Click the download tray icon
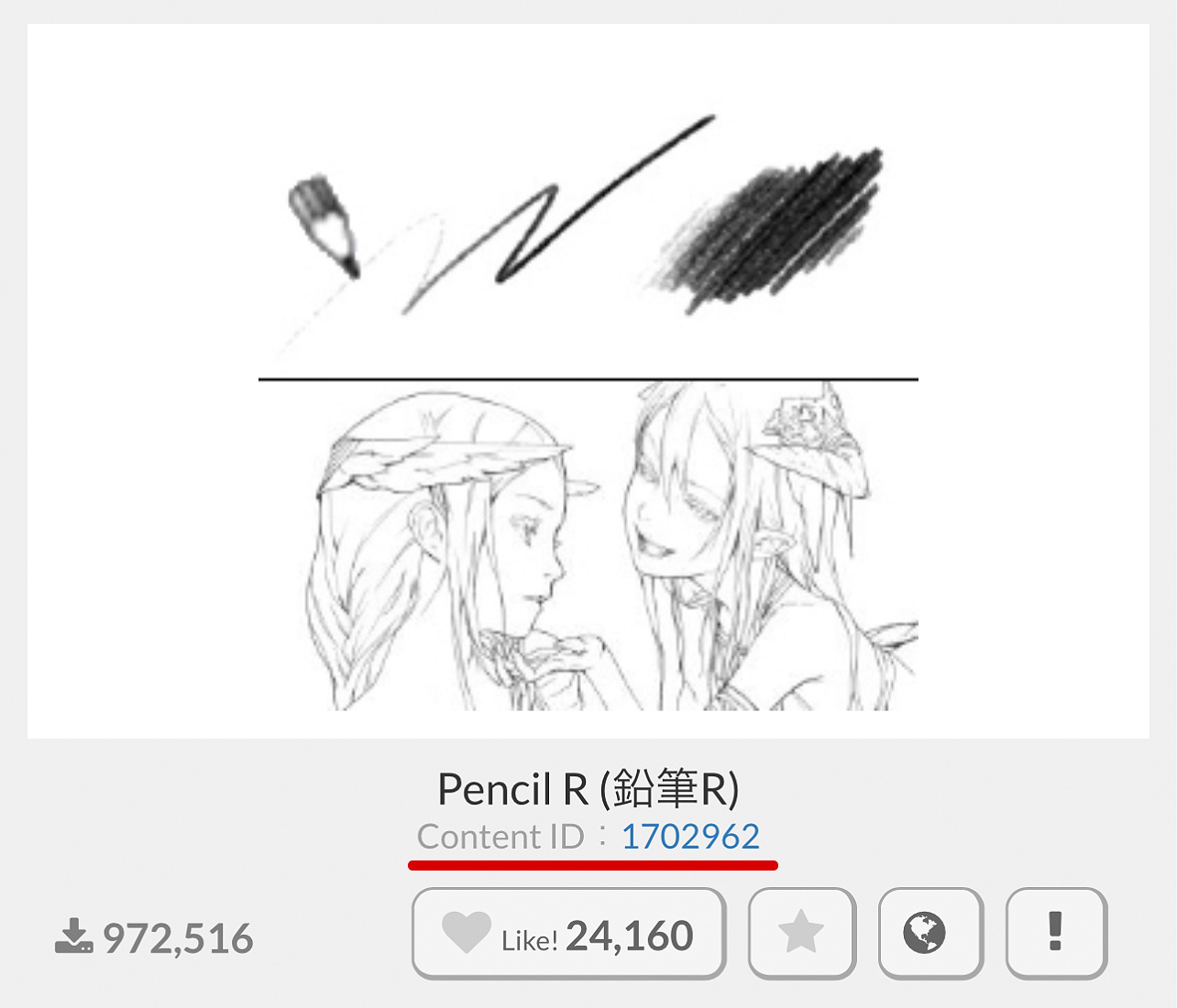Viewport: 1177px width, 1008px height. pyautogui.click(x=73, y=937)
